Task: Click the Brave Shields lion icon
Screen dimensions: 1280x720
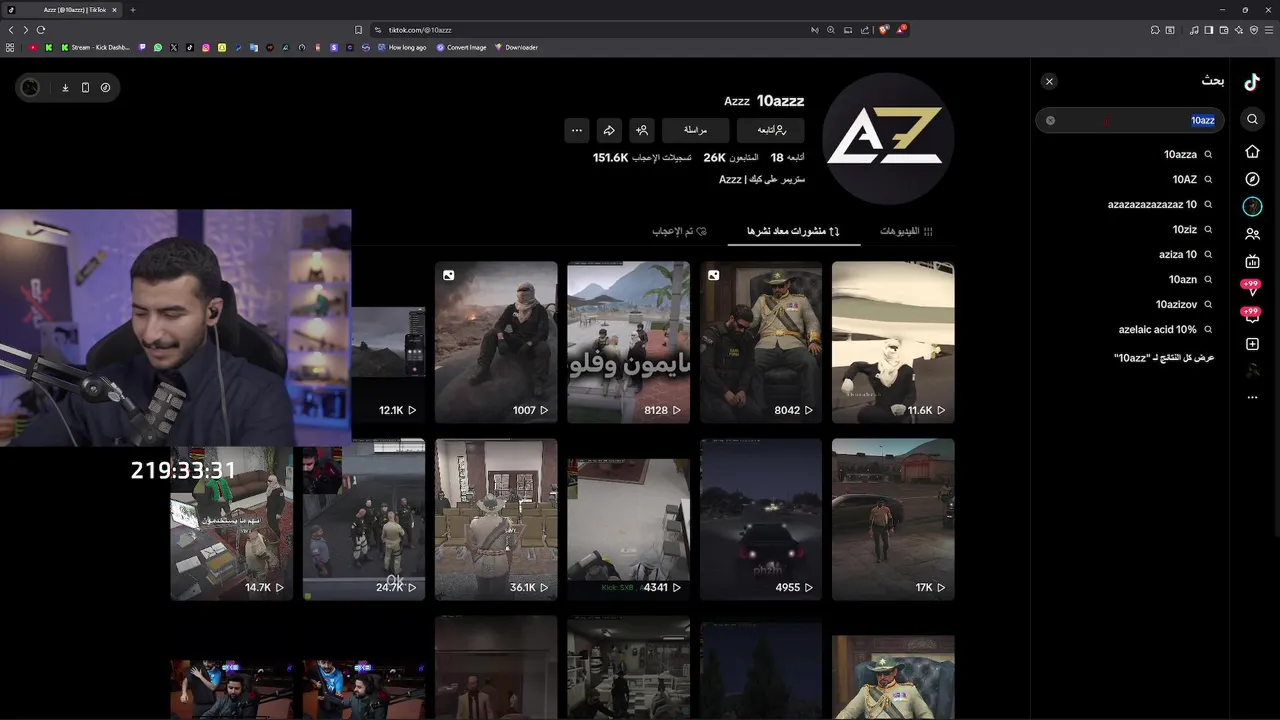Action: pos(883,30)
